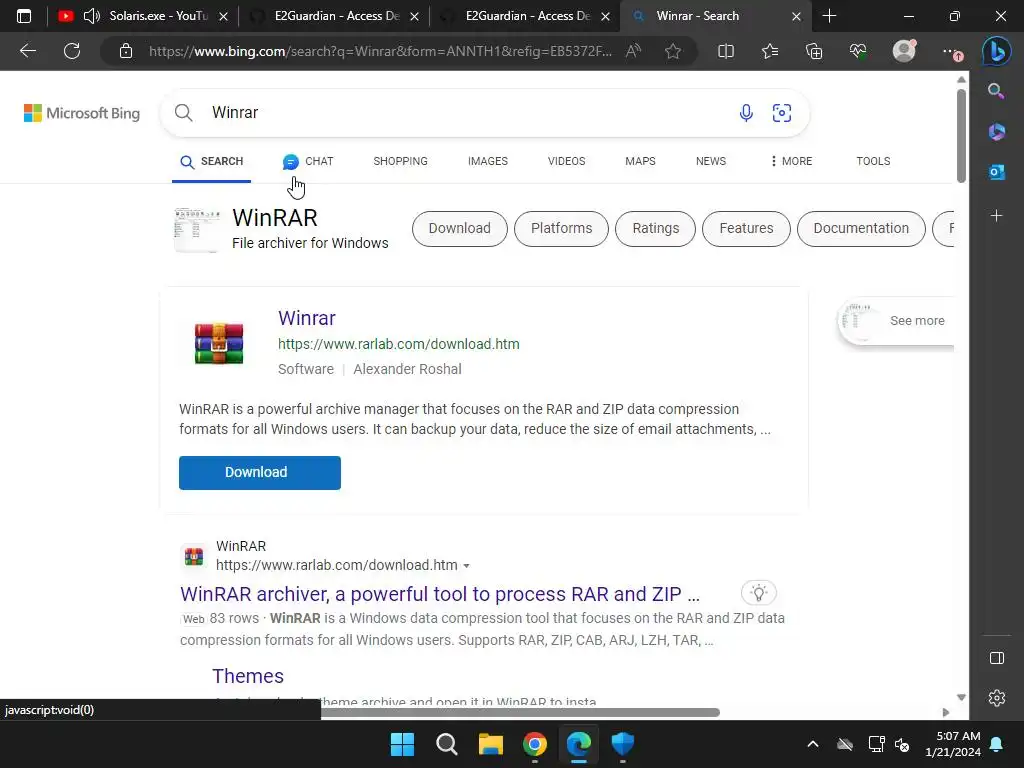Add a sidebar app with plus icon

(x=997, y=216)
